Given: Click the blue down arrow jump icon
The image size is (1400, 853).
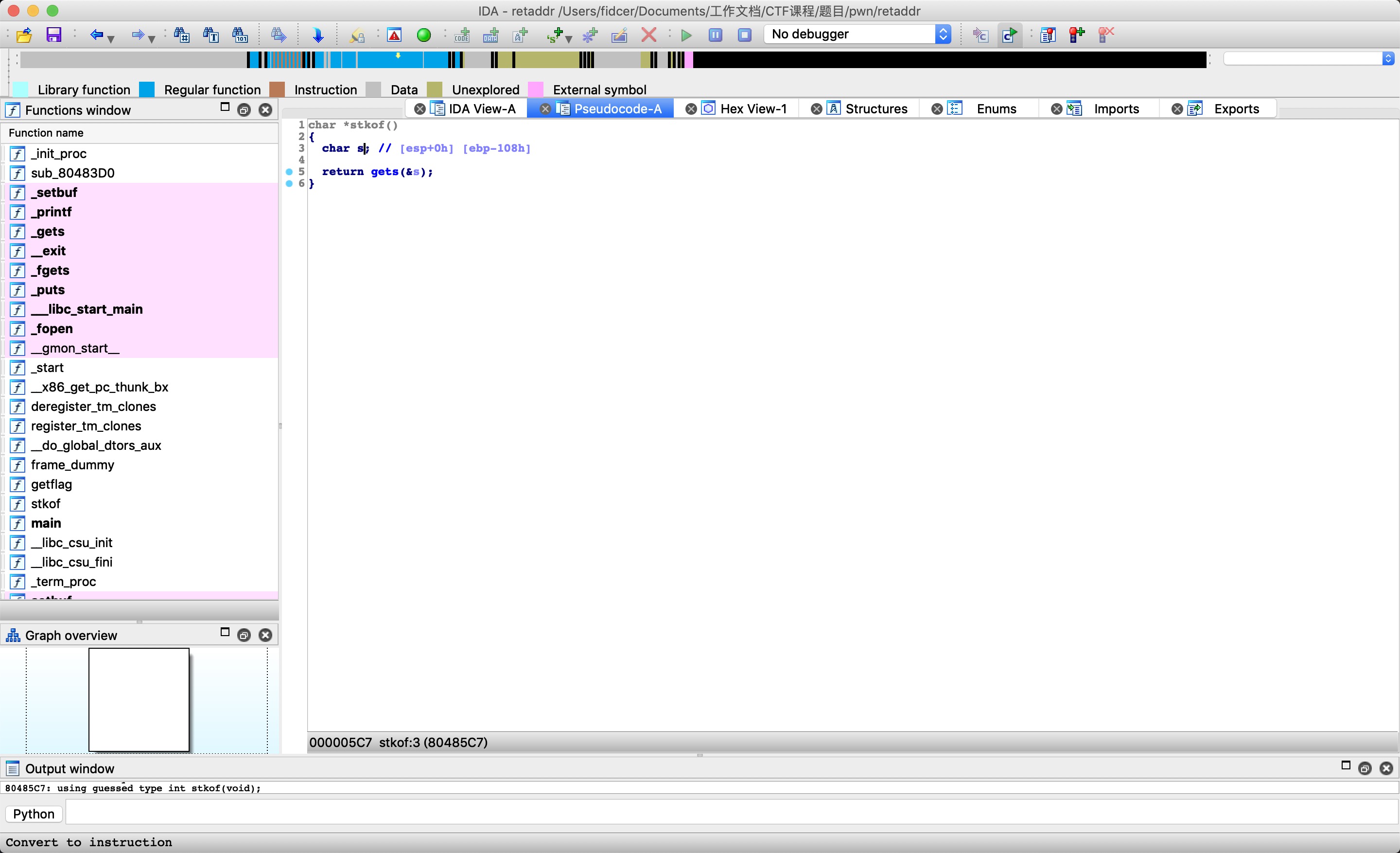Looking at the screenshot, I should (317, 35).
